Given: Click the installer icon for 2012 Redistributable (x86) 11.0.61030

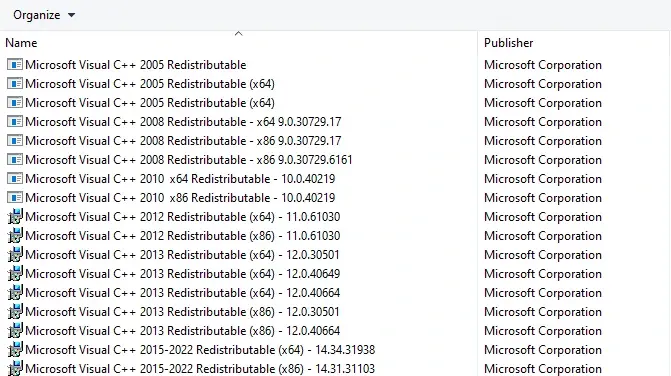Looking at the screenshot, I should click(x=15, y=236).
